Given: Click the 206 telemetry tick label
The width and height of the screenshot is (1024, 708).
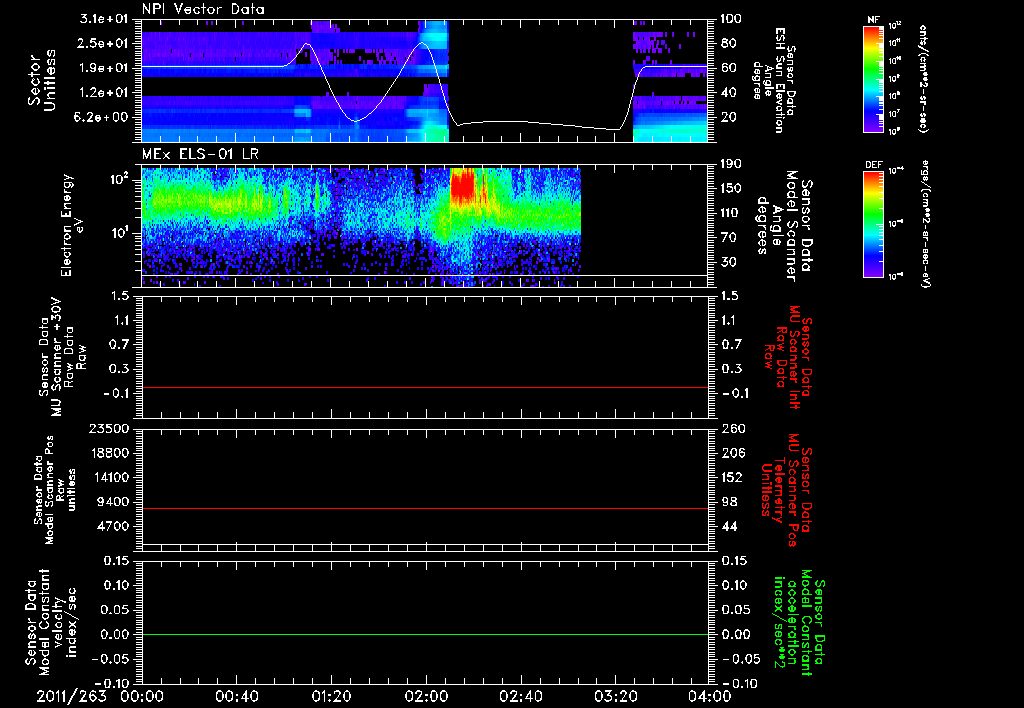Looking at the screenshot, I should point(732,453).
